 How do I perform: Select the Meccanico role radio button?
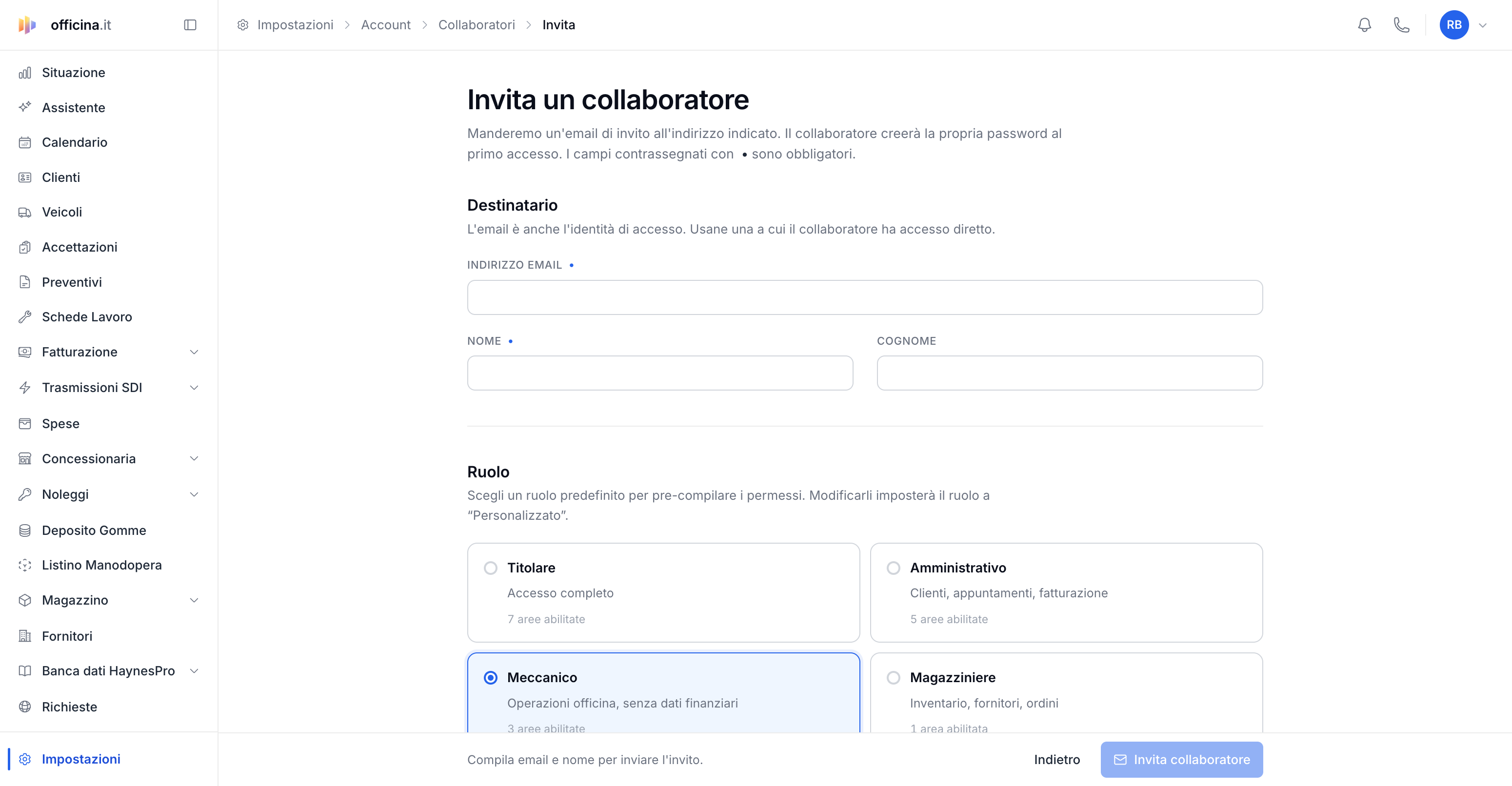point(491,677)
